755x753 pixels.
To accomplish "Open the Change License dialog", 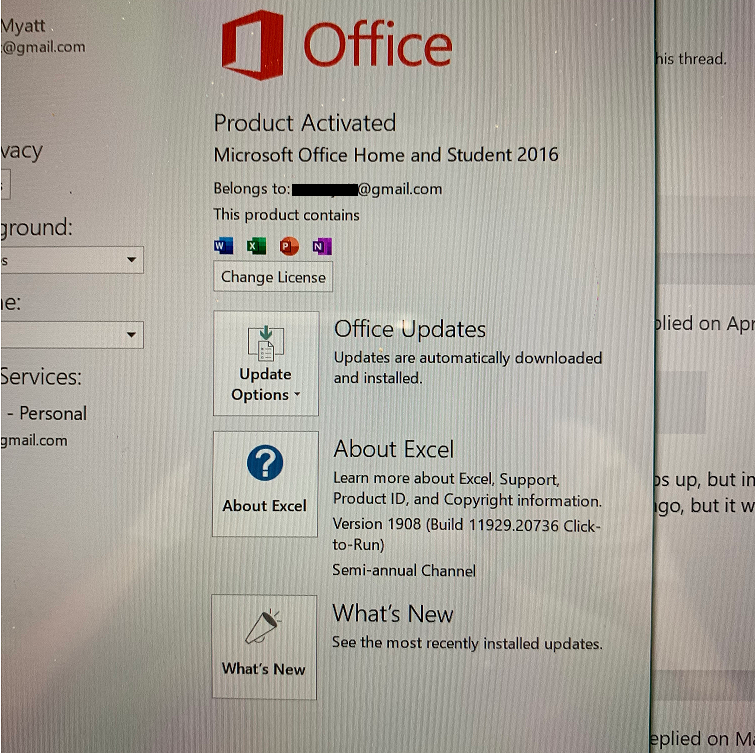I will (x=273, y=277).
